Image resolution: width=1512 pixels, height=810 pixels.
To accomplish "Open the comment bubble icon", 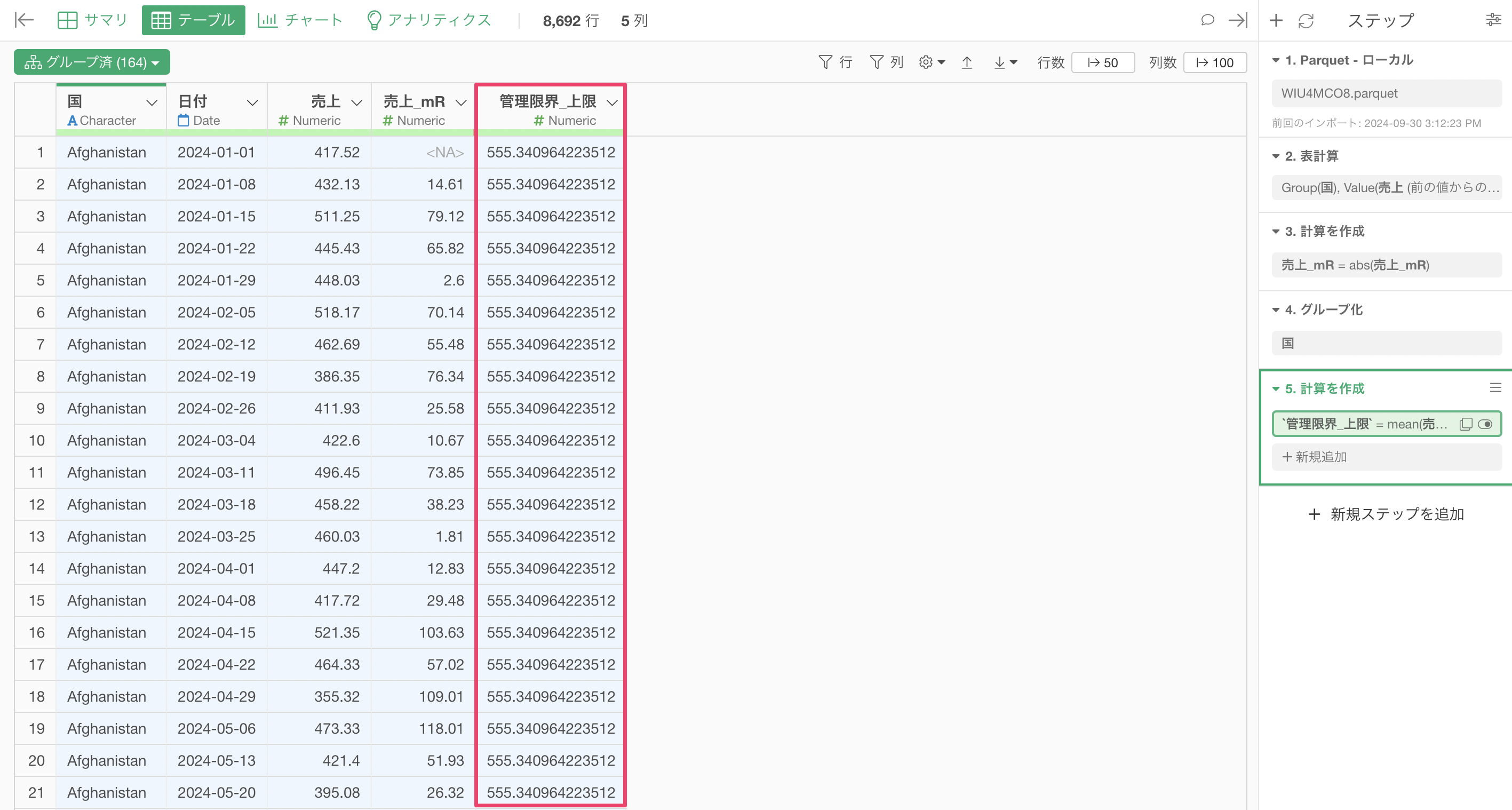I will [x=1207, y=20].
